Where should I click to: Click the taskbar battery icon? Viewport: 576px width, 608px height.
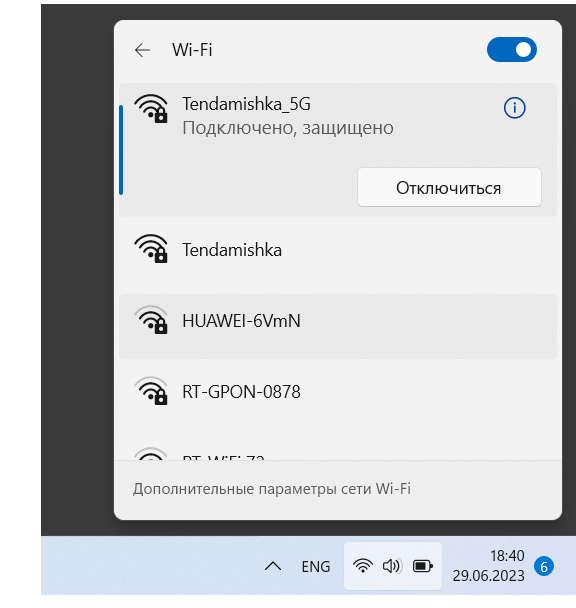click(x=423, y=567)
